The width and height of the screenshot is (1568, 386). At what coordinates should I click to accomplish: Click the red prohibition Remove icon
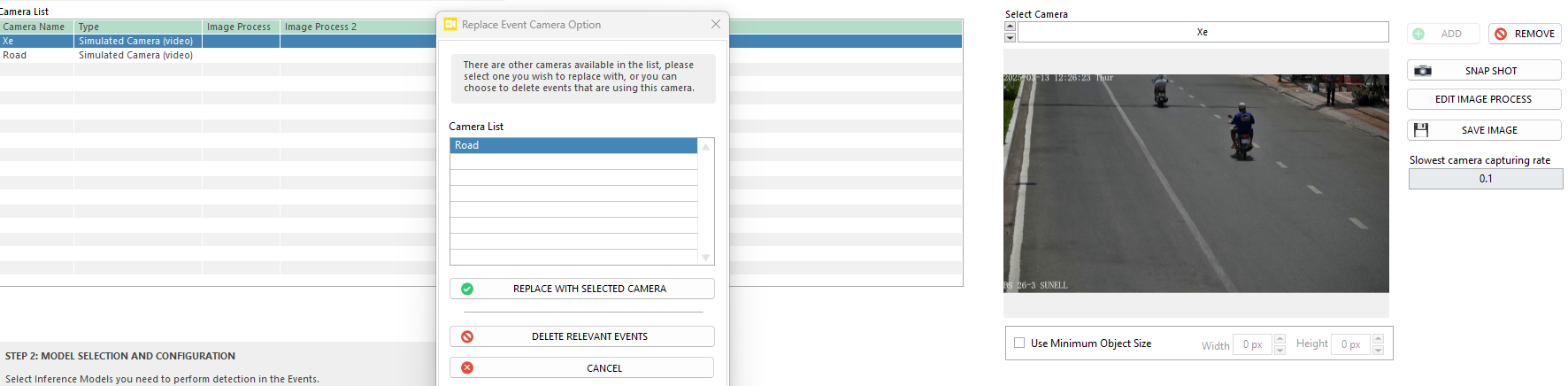(x=1501, y=34)
